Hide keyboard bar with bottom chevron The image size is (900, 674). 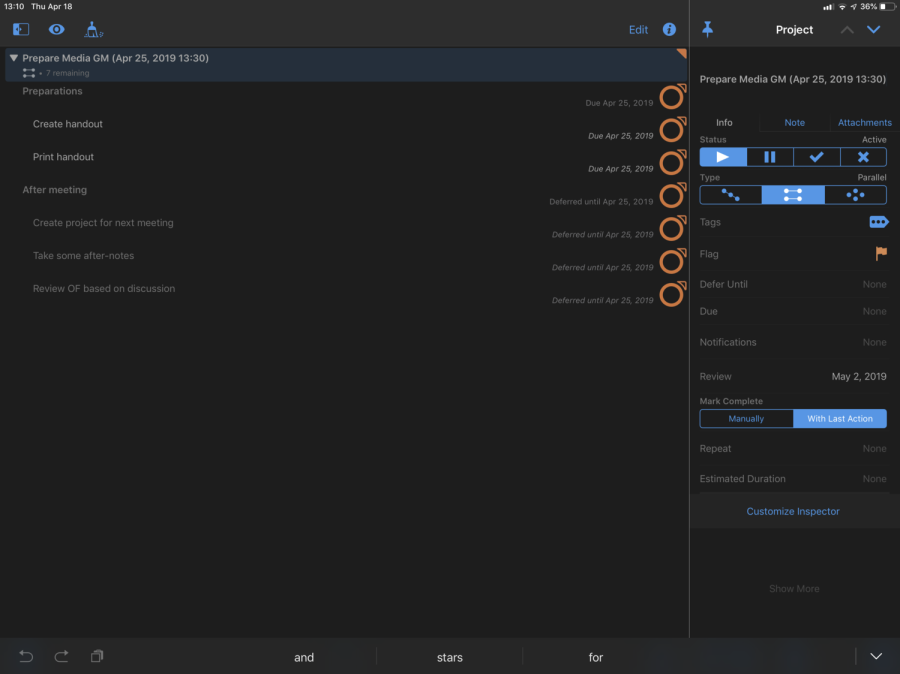point(876,656)
